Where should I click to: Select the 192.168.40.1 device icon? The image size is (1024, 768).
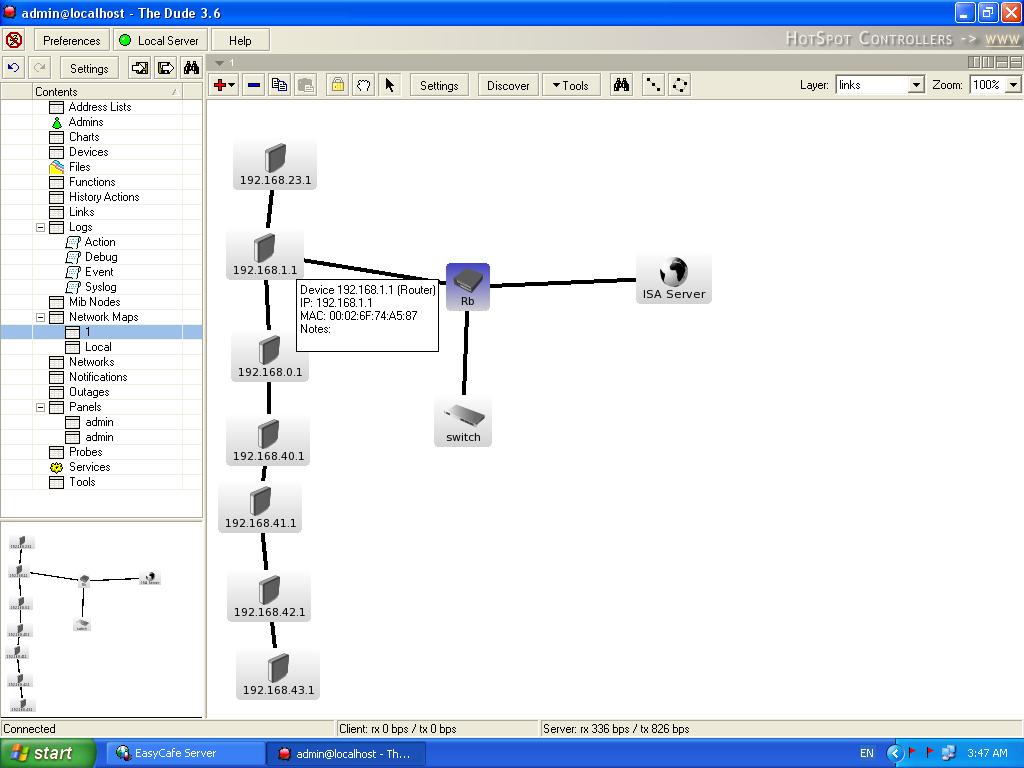pos(268,441)
